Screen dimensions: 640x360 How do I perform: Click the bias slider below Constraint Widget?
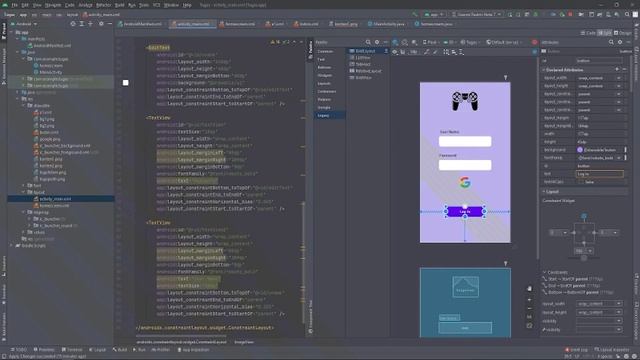[x=584, y=258]
